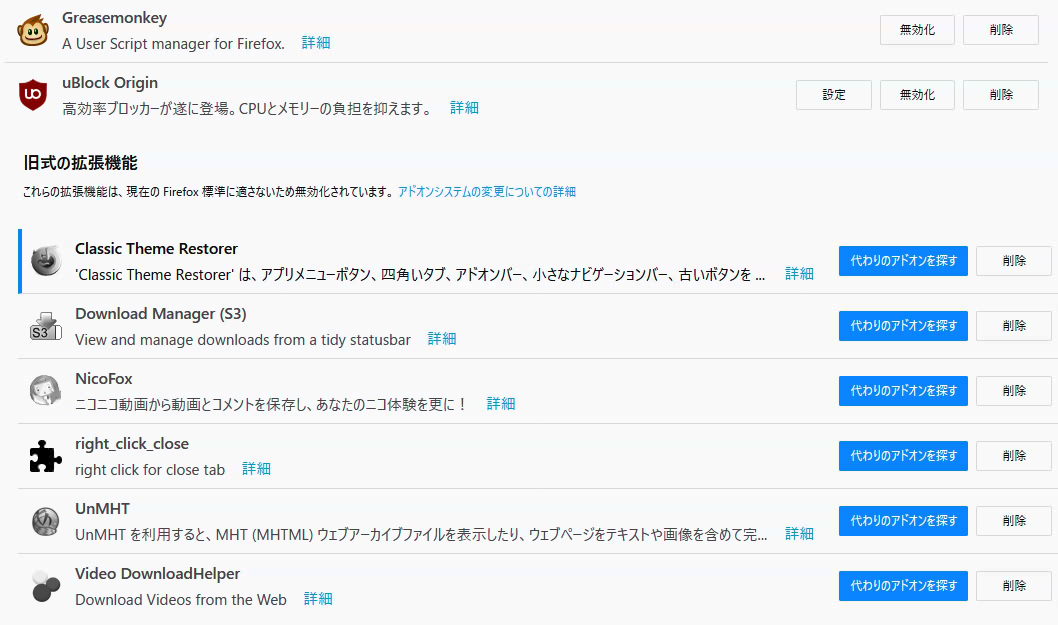Select the Classic Theme Restorer title
This screenshot has width=1058, height=625.
tap(157, 249)
